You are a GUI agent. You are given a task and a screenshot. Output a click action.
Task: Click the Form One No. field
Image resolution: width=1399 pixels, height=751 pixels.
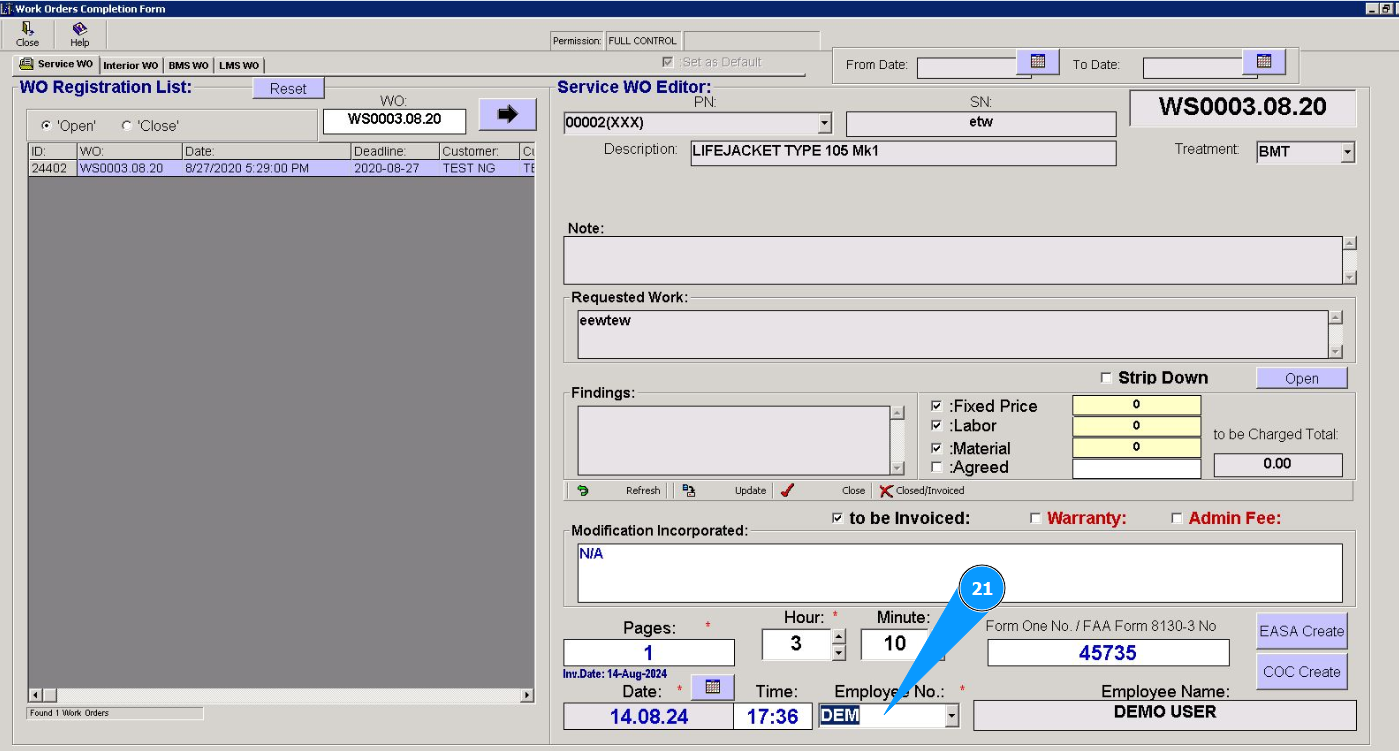tap(1108, 653)
